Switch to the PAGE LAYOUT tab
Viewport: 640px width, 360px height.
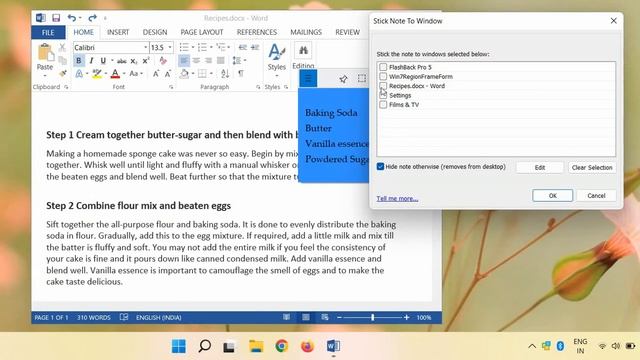[202, 32]
